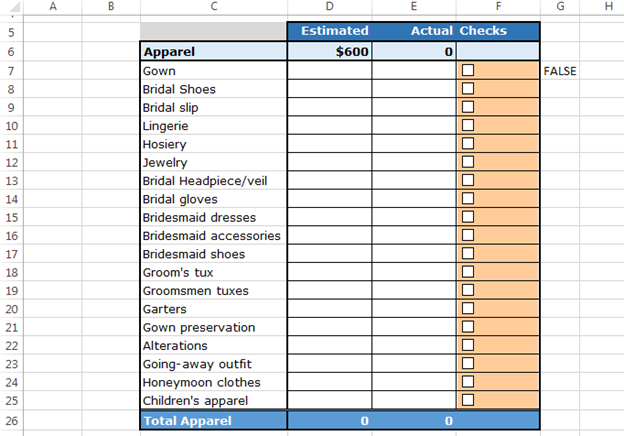This screenshot has height=436, width=624.
Task: Click the Bridal Headpiece/veil label cell
Action: click(x=214, y=181)
